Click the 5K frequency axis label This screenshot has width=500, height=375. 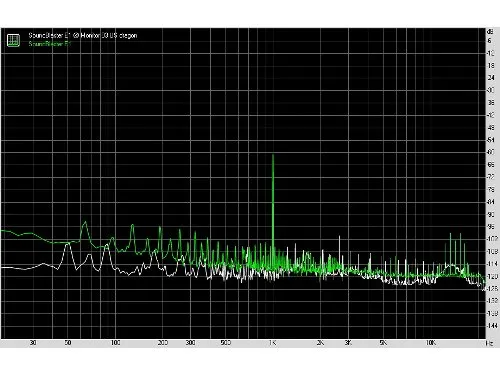(383, 343)
